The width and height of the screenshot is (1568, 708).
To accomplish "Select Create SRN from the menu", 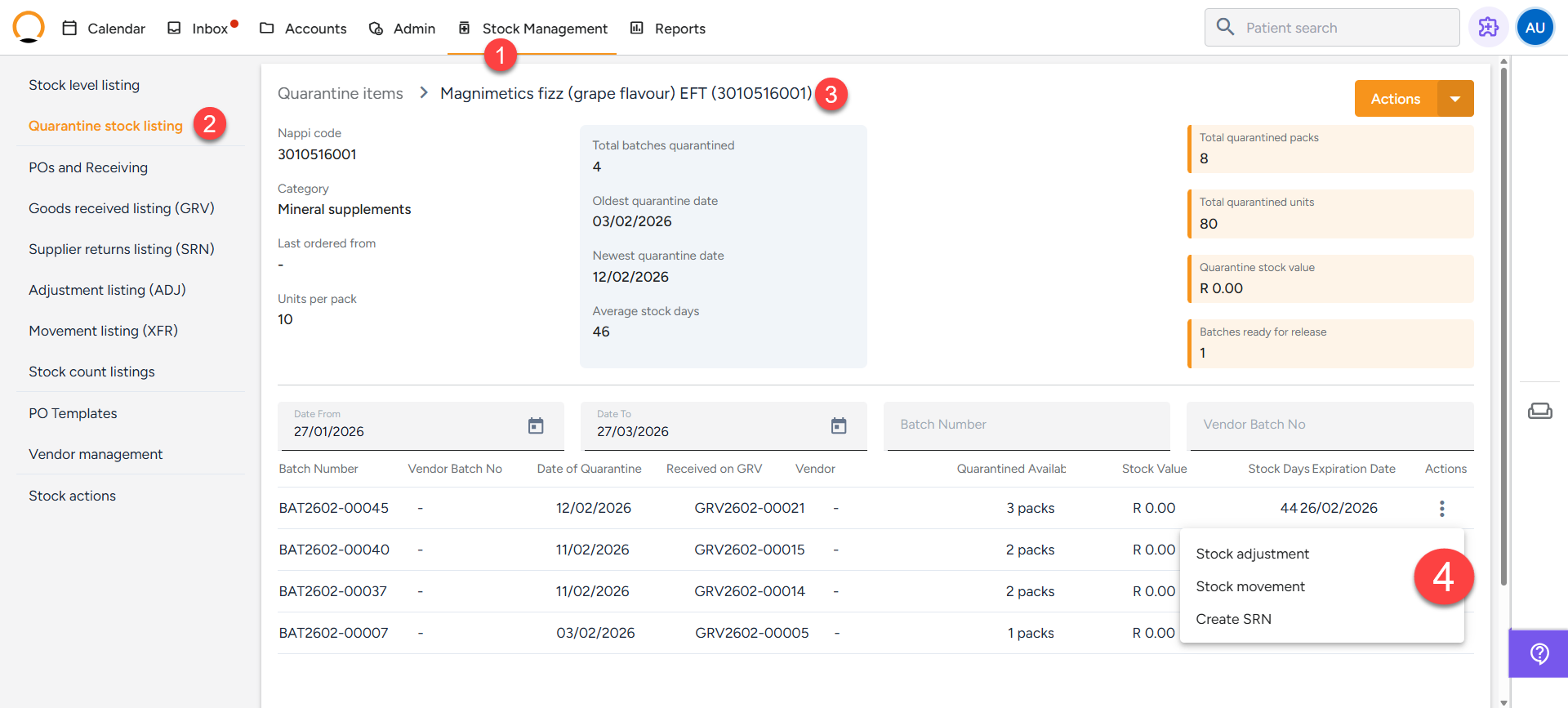I will [x=1233, y=619].
